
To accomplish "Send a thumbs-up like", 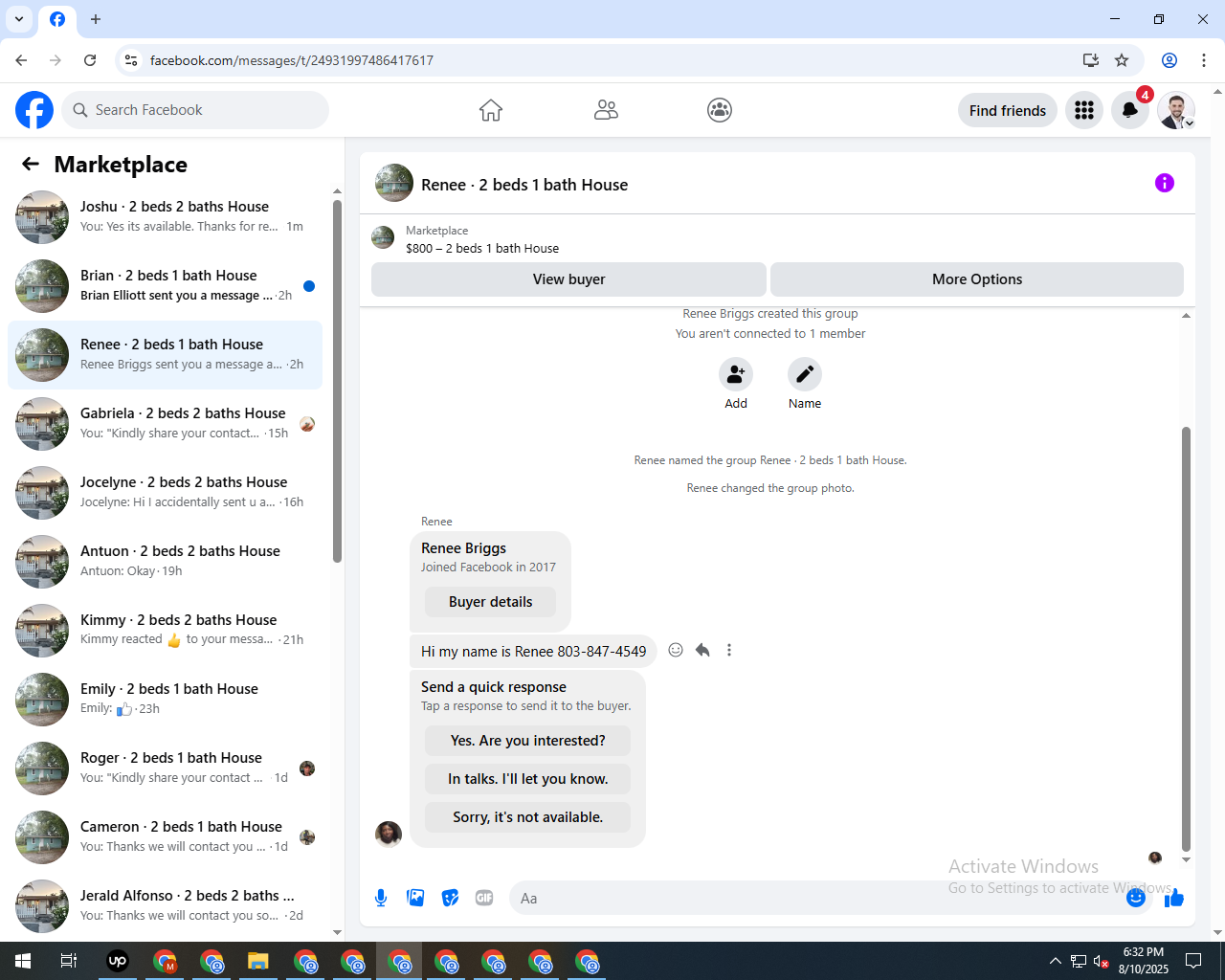I will click(1174, 898).
